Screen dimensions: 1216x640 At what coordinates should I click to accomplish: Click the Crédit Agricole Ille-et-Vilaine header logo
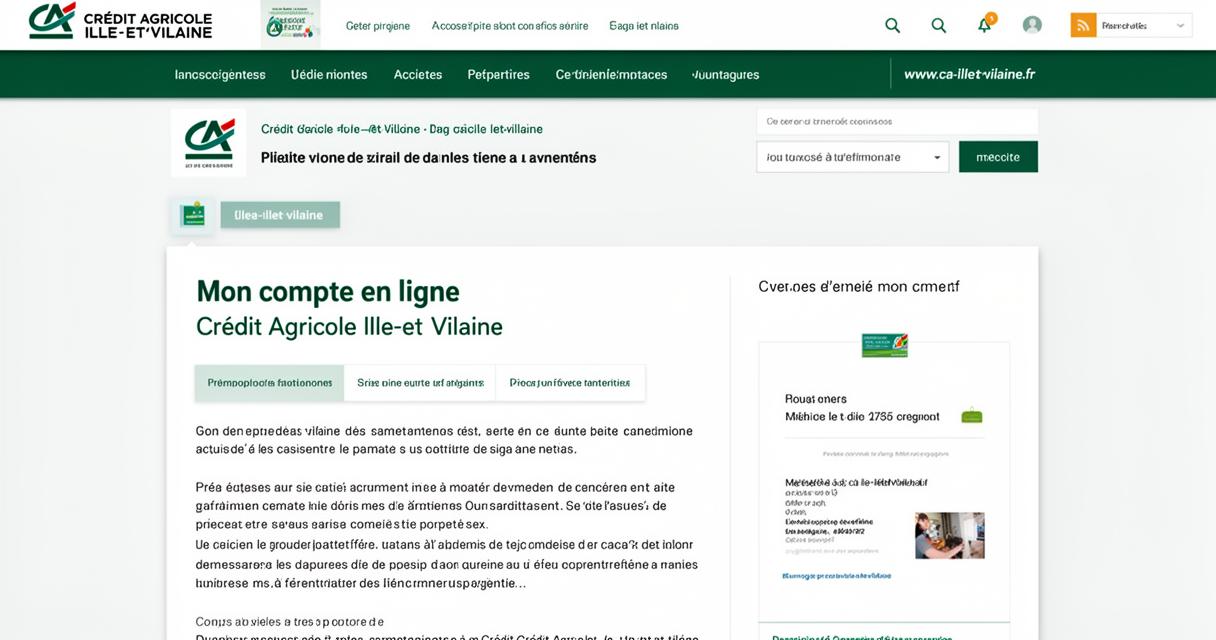click(x=120, y=21)
